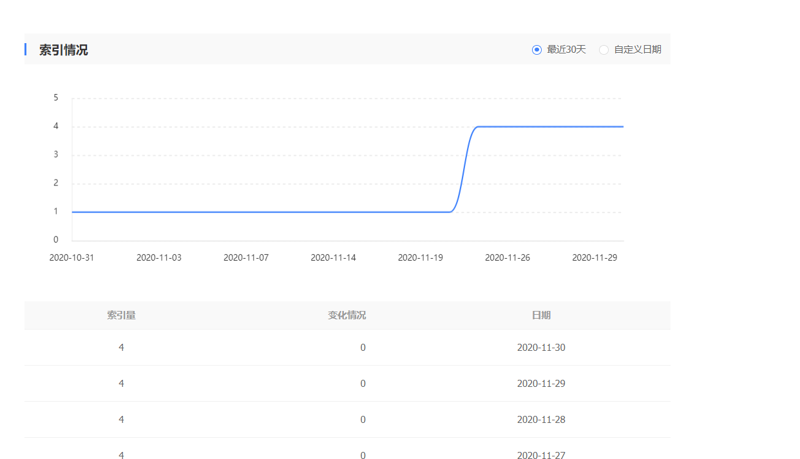The image size is (800, 459).
Task: Click the 索引量 column header
Action: point(121,315)
